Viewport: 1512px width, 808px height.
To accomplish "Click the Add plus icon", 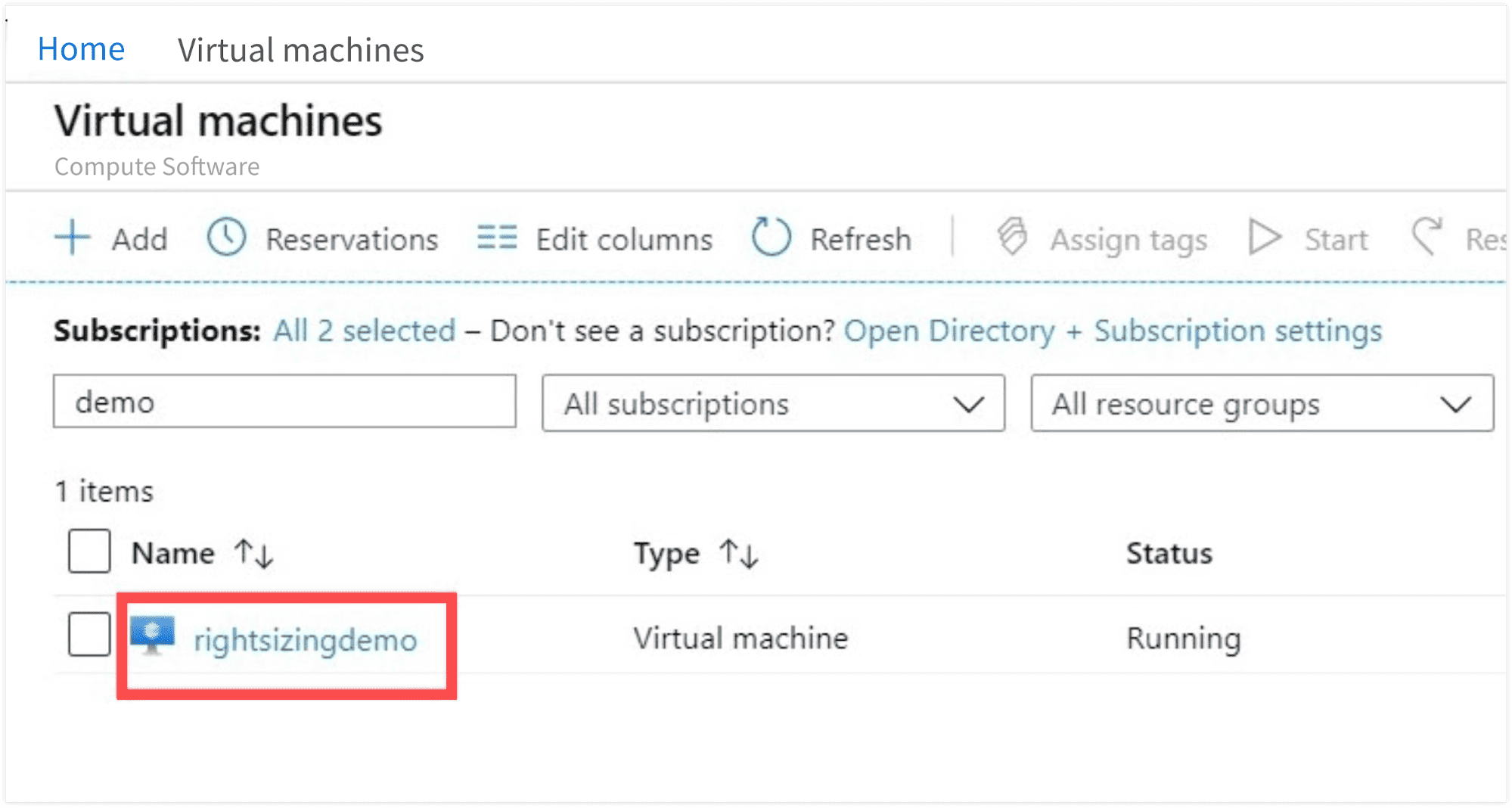I will tap(73, 238).
